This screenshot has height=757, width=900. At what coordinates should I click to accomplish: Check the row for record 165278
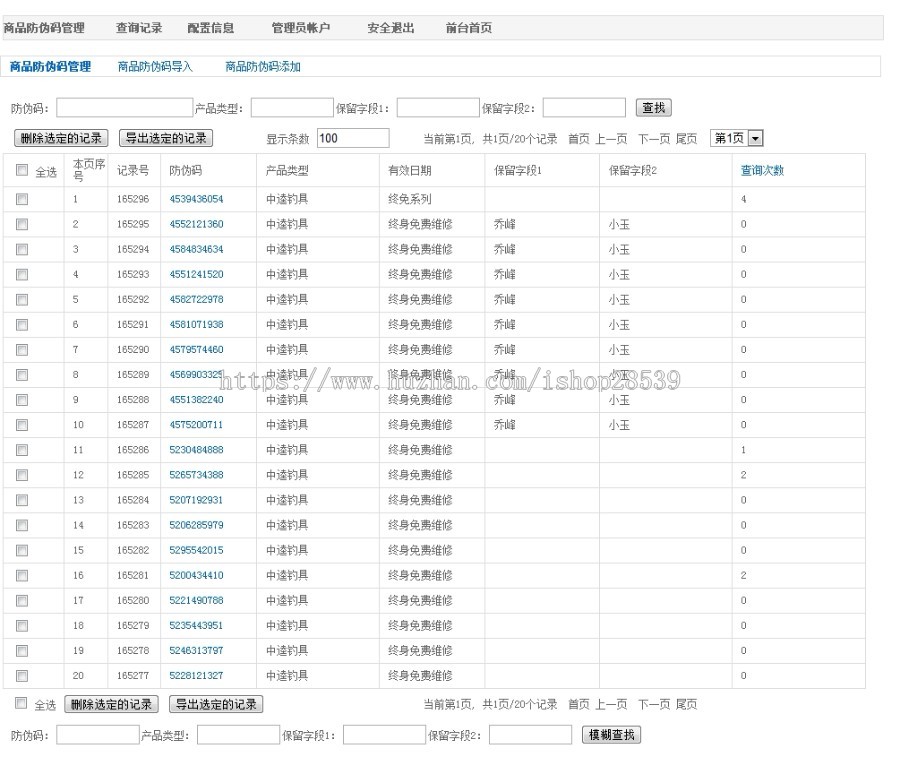point(22,651)
